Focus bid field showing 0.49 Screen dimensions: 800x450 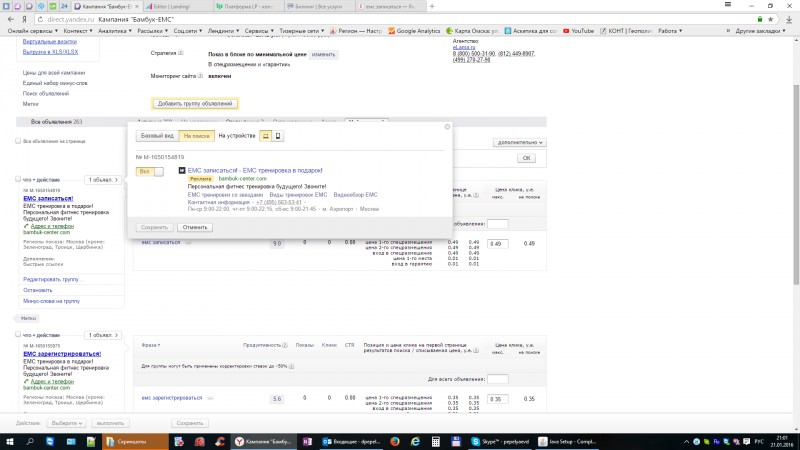[x=497, y=244]
